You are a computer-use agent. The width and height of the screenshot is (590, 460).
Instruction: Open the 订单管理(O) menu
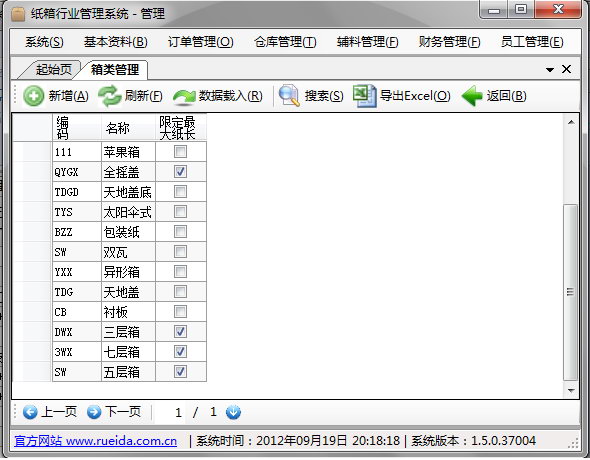pyautogui.click(x=201, y=42)
